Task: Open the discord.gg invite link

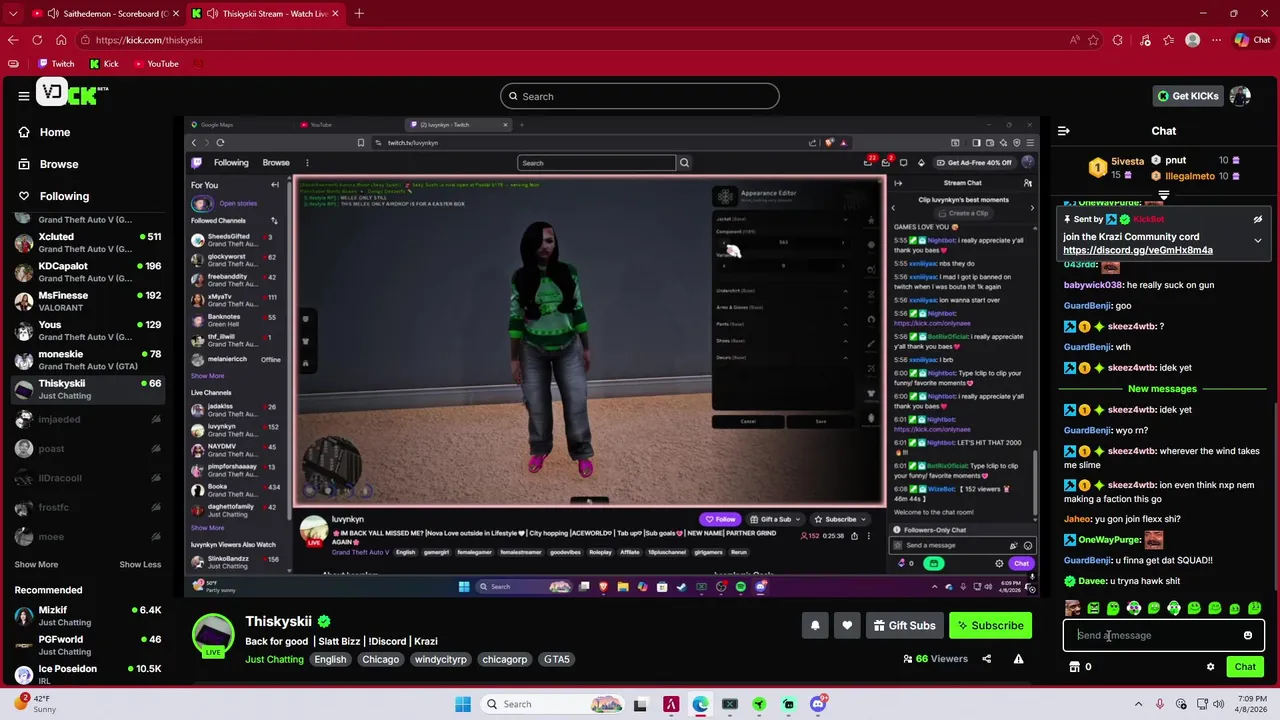Action: pos(1137,250)
